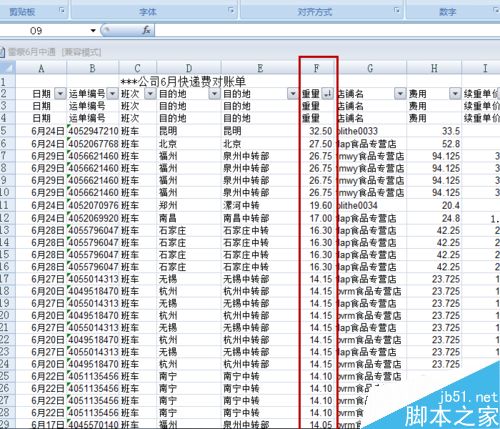
Task: Open the Clipboard group dialog launcher
Action: (62, 11)
